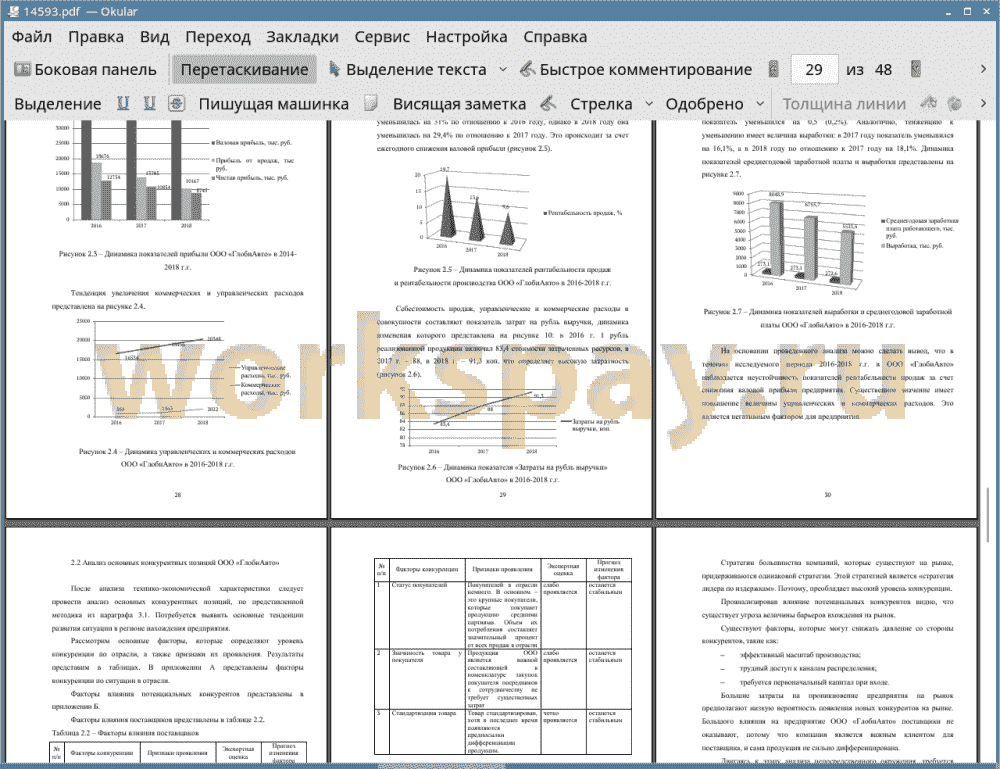Image resolution: width=1000 pixels, height=769 pixels.
Task: Select the strikeout annotation icon
Action: 177,103
